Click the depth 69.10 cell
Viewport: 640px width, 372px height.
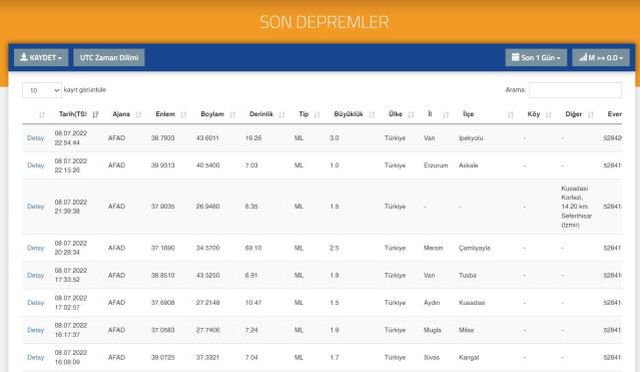tap(253, 248)
